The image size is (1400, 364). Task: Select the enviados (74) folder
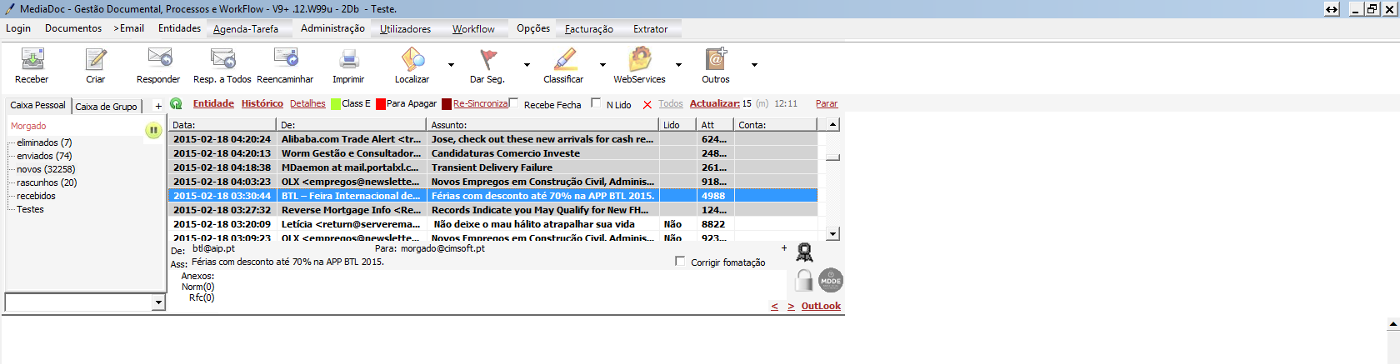pyautogui.click(x=44, y=156)
